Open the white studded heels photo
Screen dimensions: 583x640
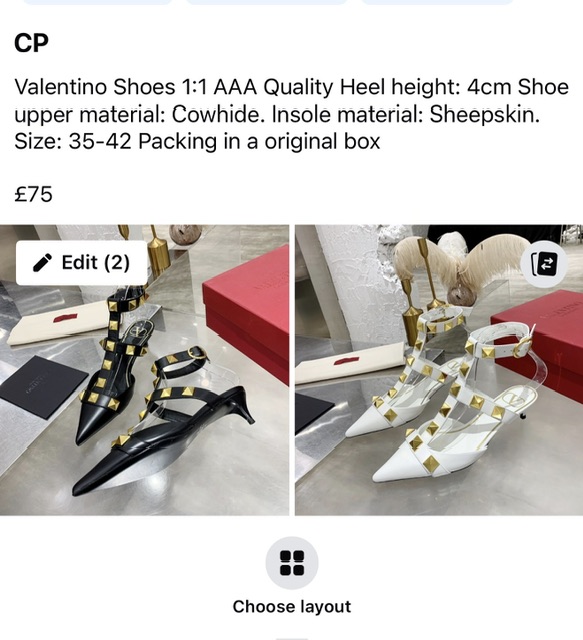(x=439, y=370)
